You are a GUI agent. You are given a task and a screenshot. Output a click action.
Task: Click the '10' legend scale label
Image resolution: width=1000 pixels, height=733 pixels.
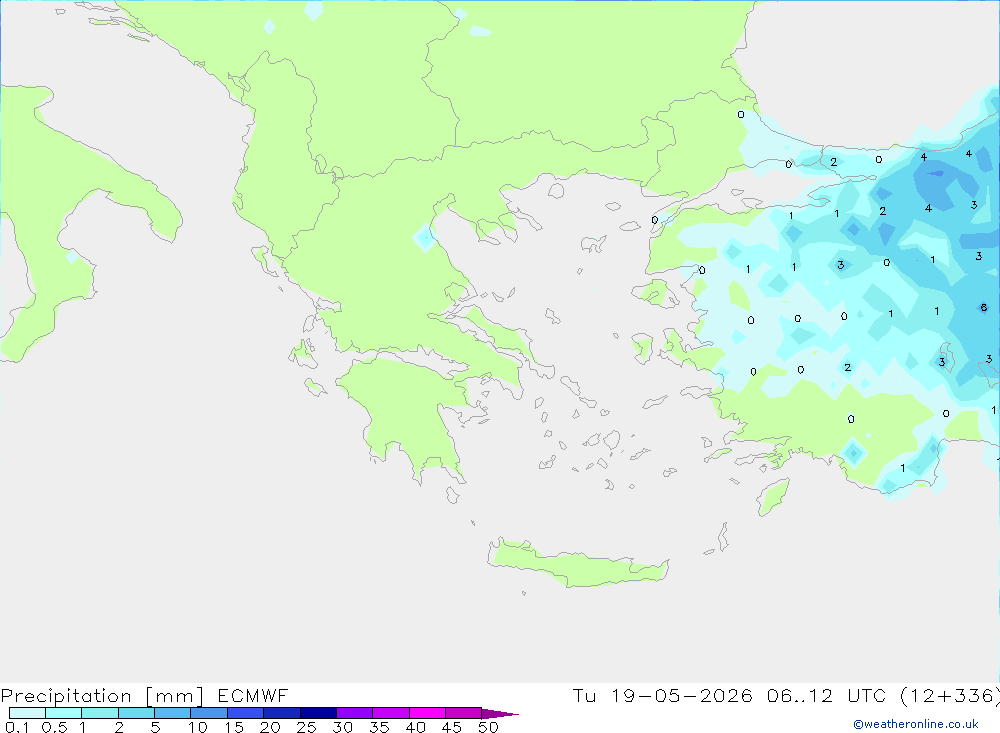(x=198, y=727)
